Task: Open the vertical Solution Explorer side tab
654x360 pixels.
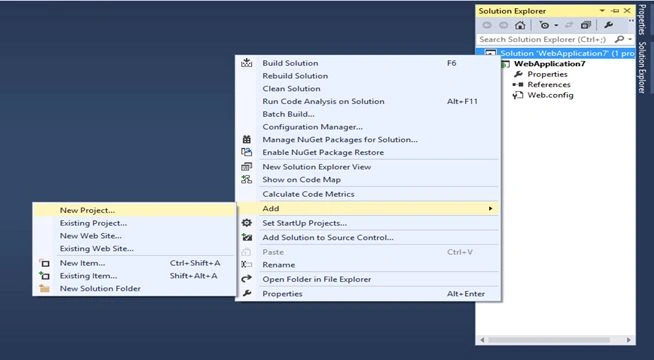Action: (643, 67)
